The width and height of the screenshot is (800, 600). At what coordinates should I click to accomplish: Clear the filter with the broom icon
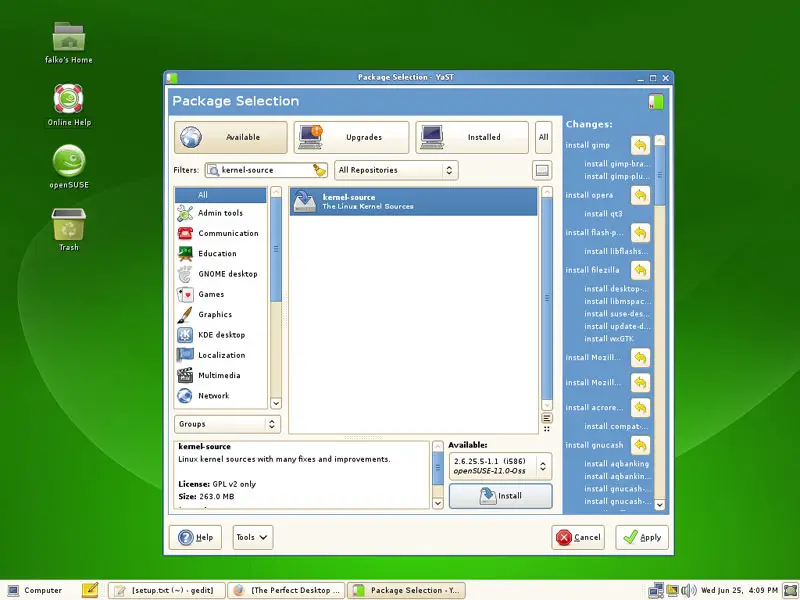coord(319,170)
